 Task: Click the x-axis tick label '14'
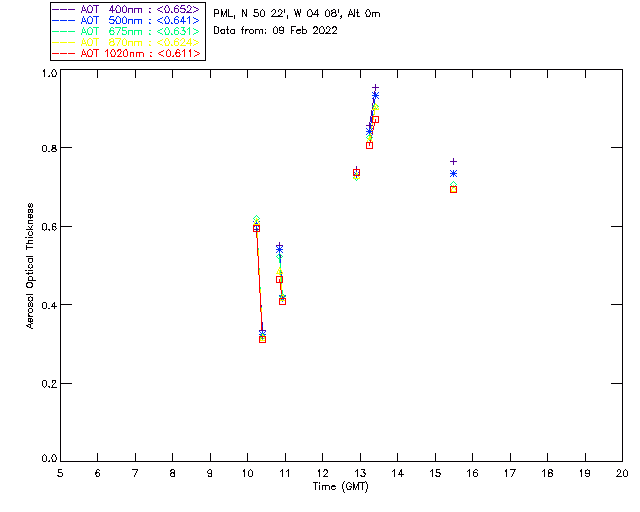tap(398, 473)
